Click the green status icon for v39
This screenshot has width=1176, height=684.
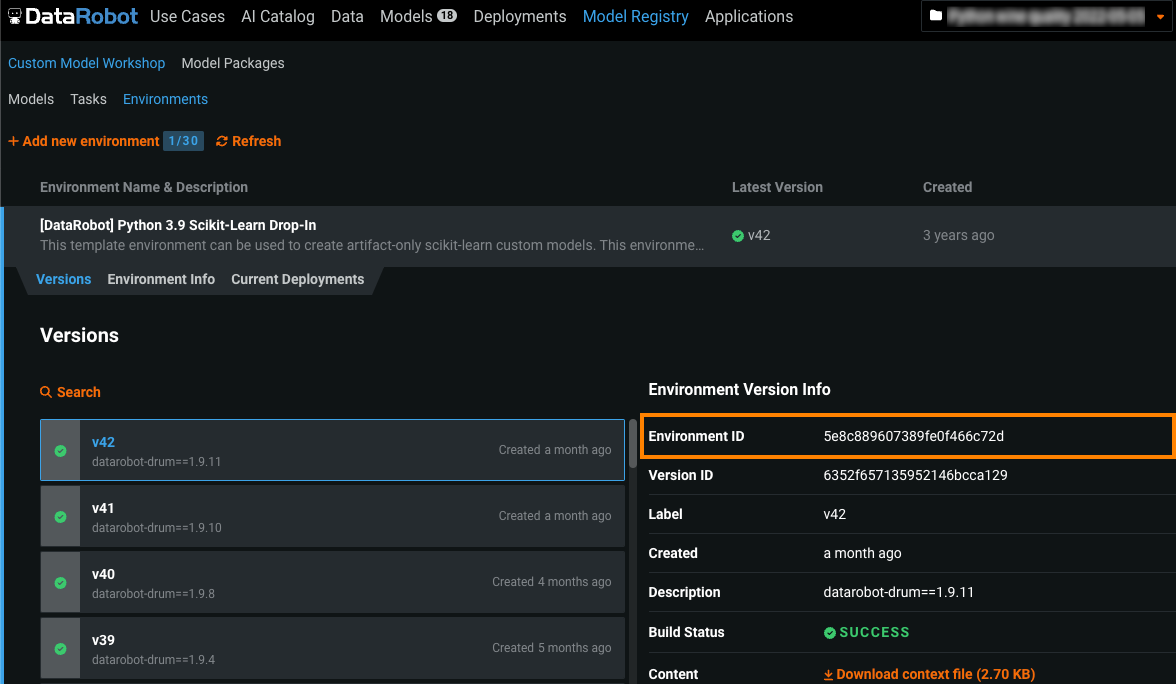(x=60, y=649)
